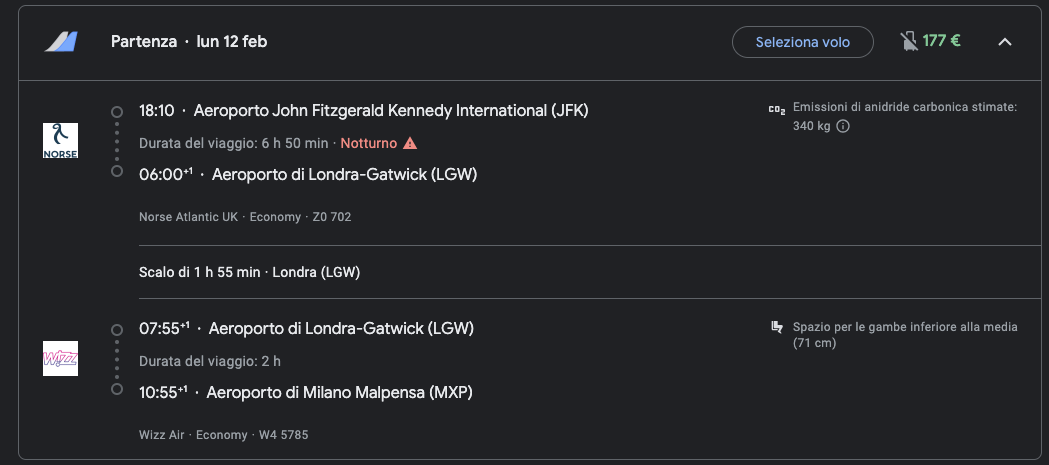This screenshot has width=1049, height=465.
Task: Click the Partenza lun 12 feb header
Action: 189,41
